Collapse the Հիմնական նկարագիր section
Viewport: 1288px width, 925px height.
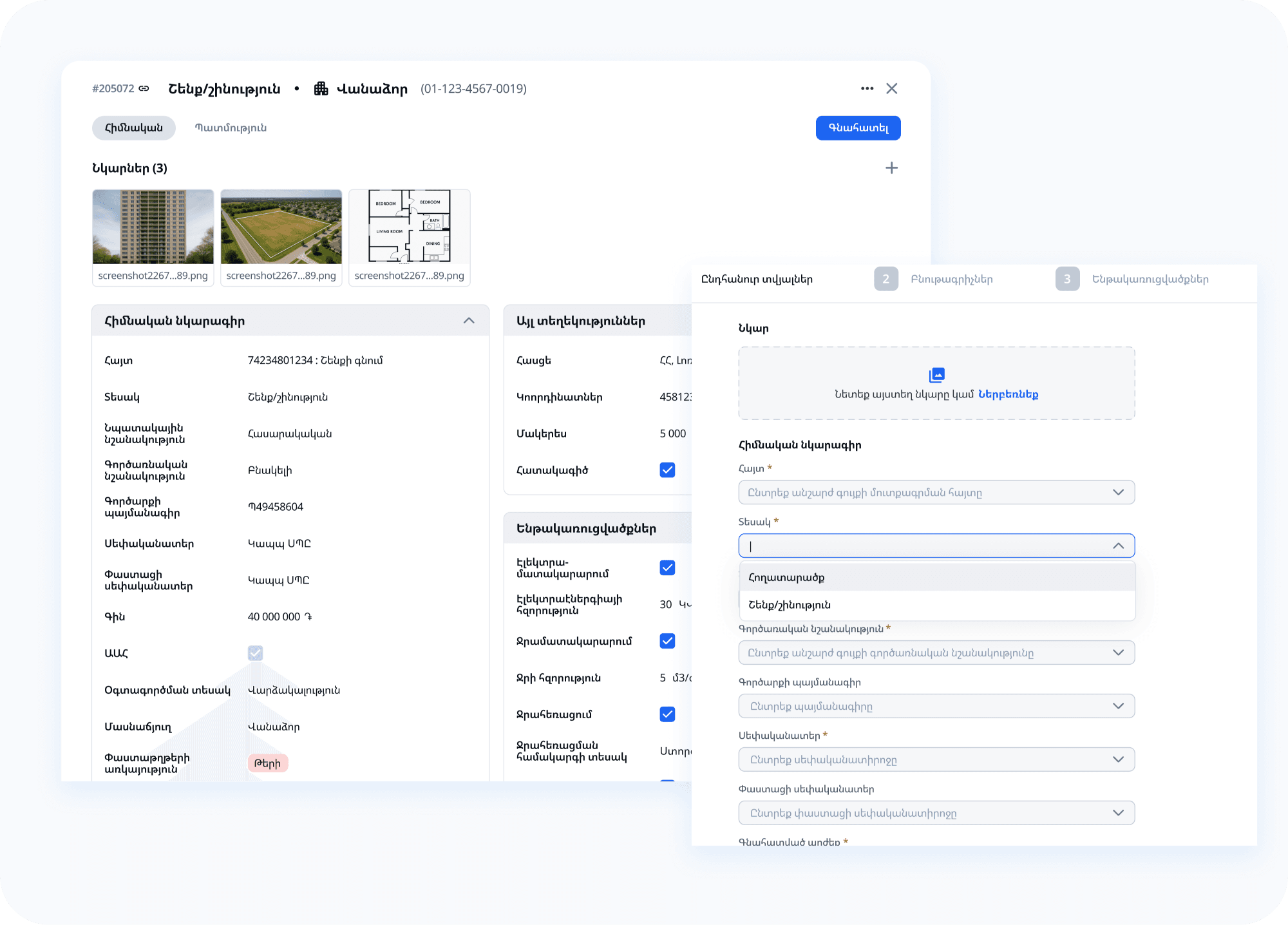(469, 321)
